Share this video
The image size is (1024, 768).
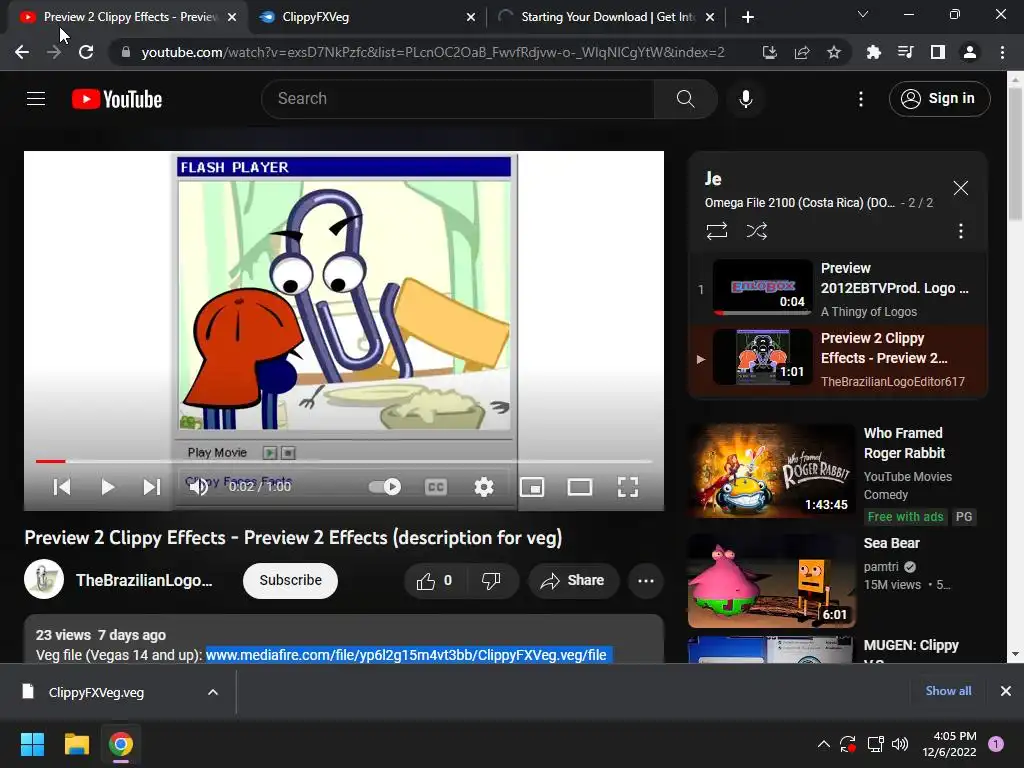[x=573, y=581]
